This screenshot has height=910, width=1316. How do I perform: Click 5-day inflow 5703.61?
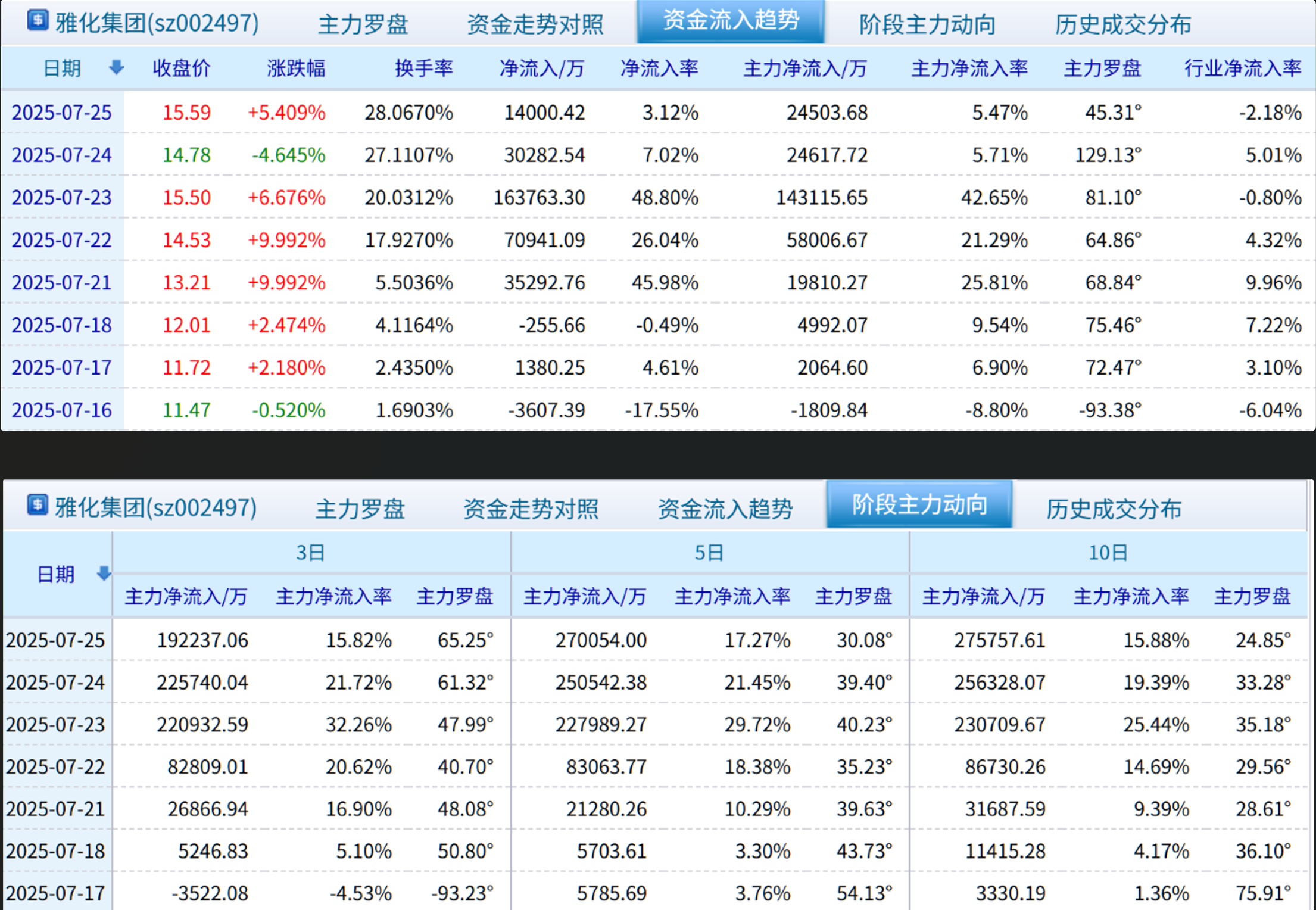pos(612,851)
